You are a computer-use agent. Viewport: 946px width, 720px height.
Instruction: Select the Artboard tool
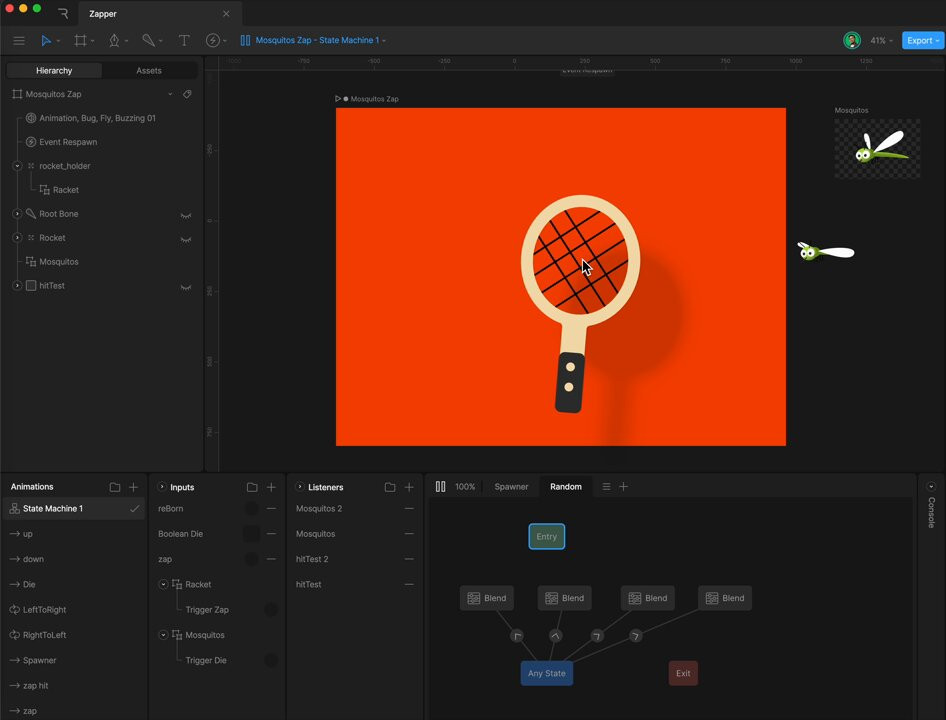coord(80,40)
